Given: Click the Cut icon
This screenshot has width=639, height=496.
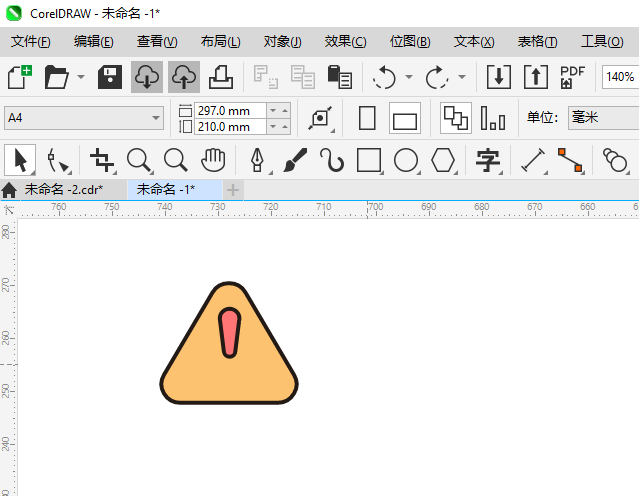Looking at the screenshot, I should (x=266, y=77).
